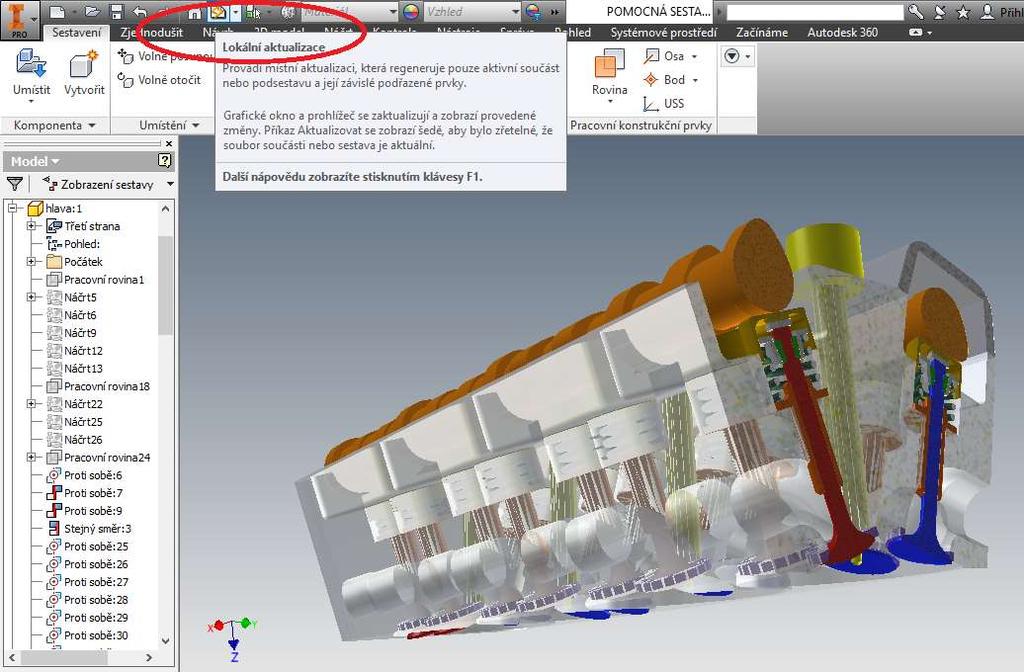Select Pracovní rovina1 in the tree
The height and width of the screenshot is (672, 1024).
pyautogui.click(x=95, y=280)
